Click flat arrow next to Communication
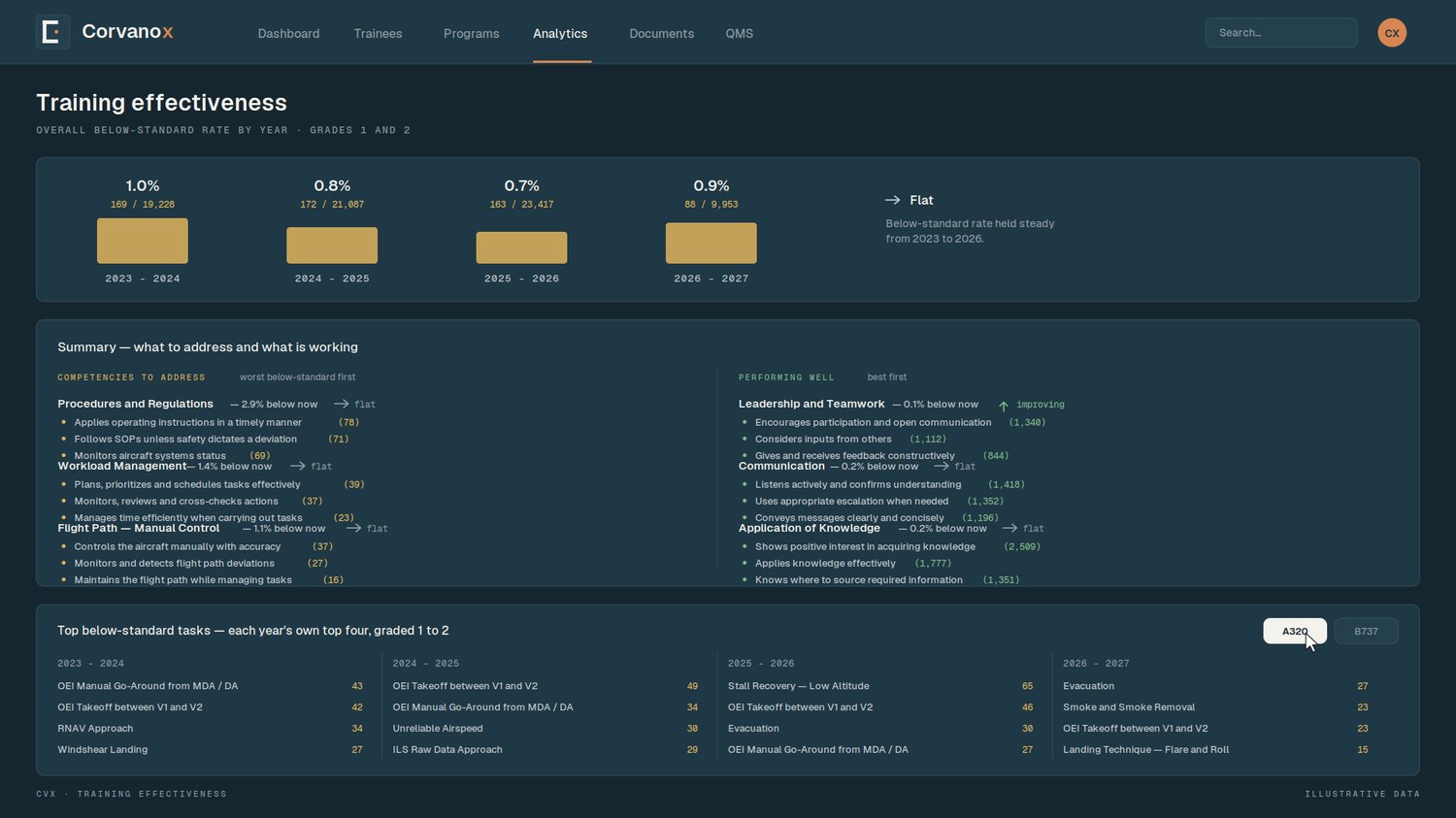The height and width of the screenshot is (818, 1456). point(942,466)
